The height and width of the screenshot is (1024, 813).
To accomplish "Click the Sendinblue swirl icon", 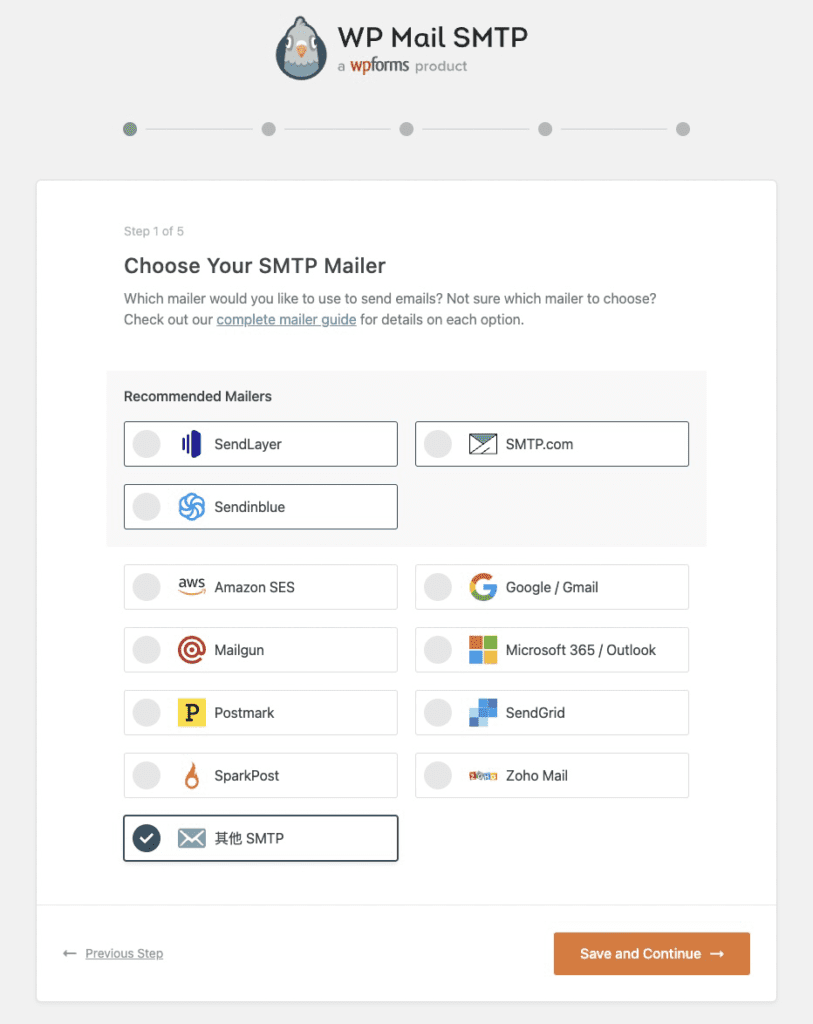I will tap(191, 507).
